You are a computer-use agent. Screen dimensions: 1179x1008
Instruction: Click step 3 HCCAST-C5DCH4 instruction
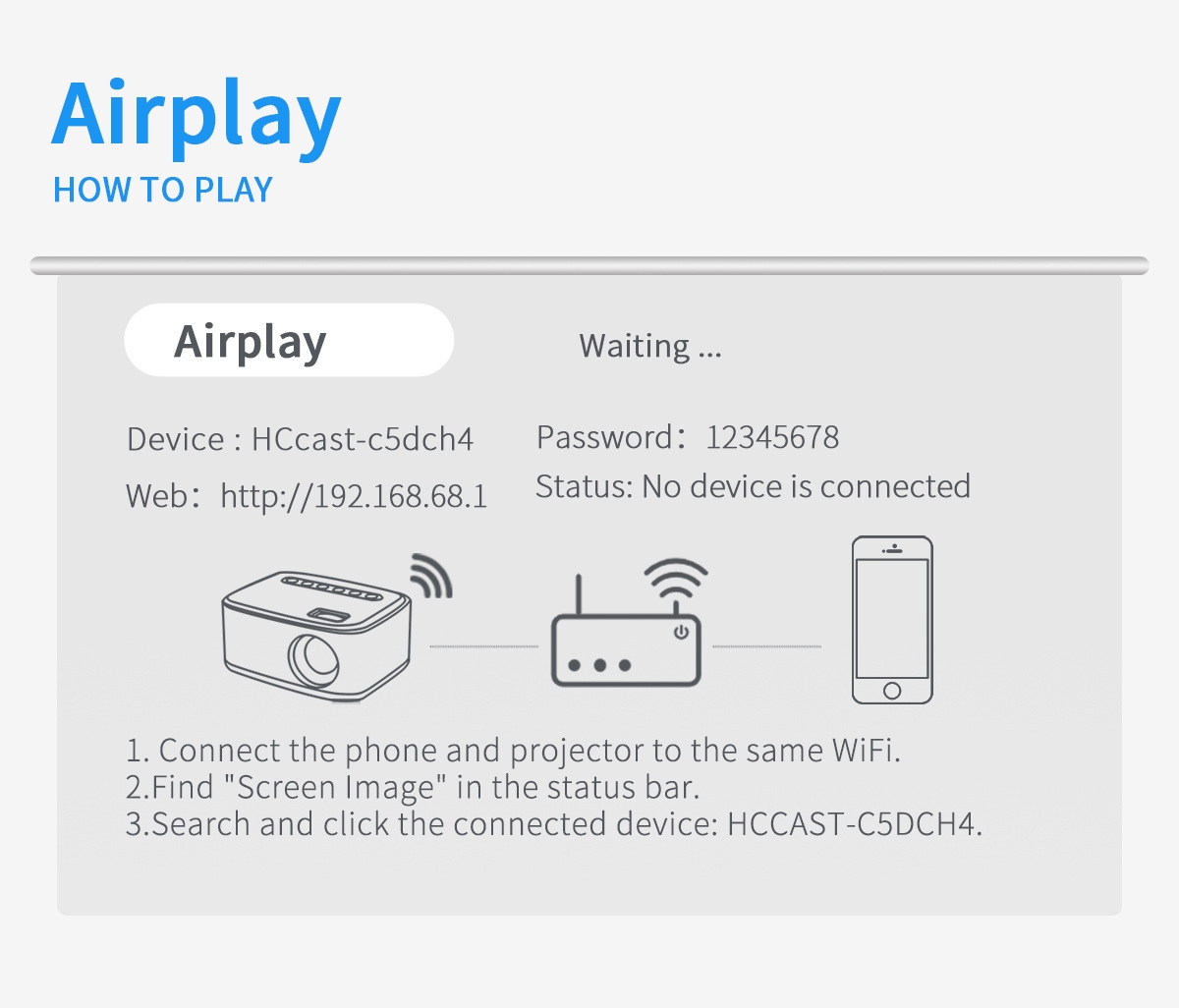(x=553, y=824)
